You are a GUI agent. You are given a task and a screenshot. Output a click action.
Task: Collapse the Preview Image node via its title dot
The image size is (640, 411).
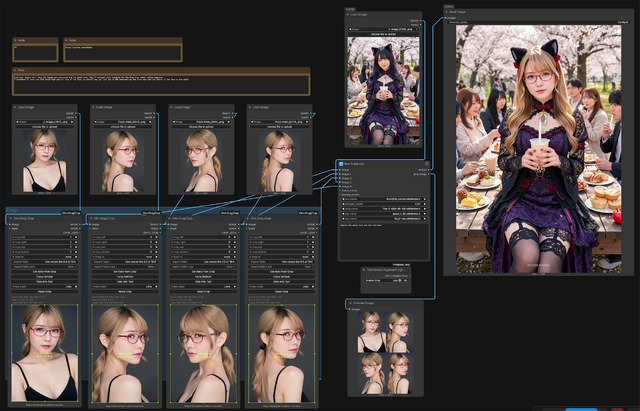coord(350,303)
